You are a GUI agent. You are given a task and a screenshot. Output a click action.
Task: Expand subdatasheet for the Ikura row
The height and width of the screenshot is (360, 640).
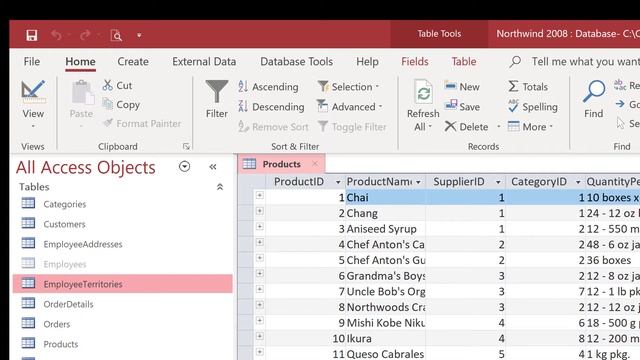point(260,336)
